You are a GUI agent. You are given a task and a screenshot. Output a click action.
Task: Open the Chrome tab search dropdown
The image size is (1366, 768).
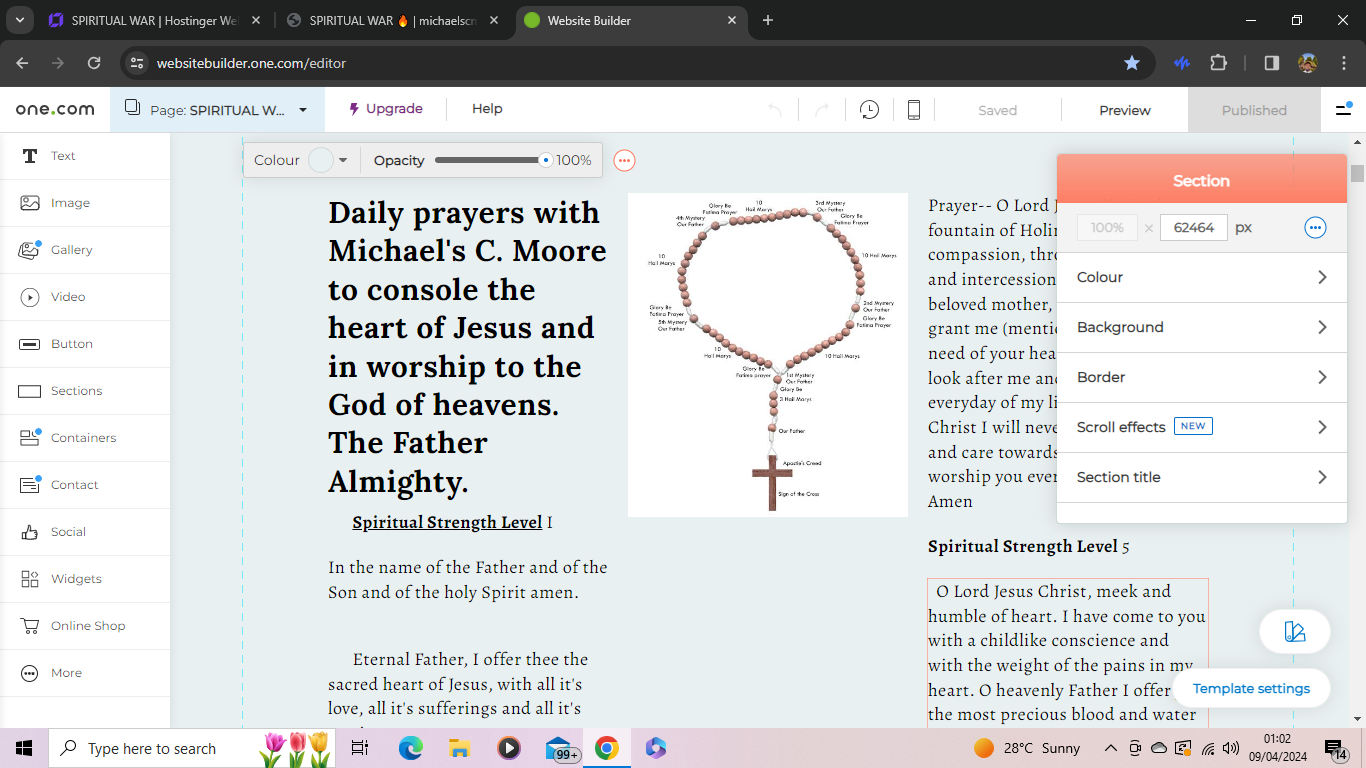[x=22, y=20]
